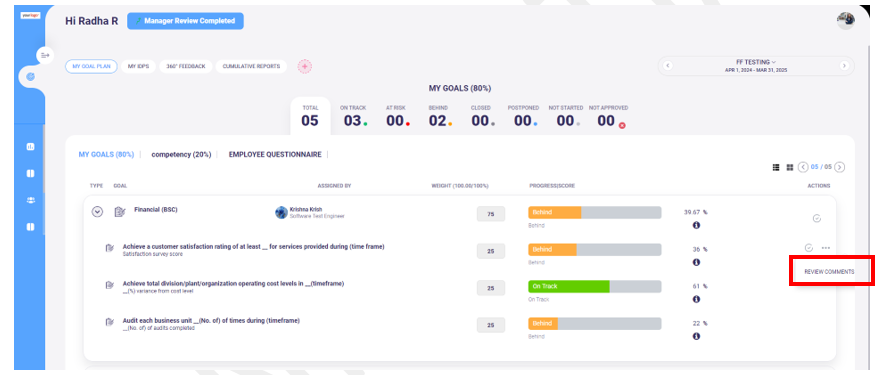The image size is (880, 375).
Task: Click info icon under 22 % score
Action: point(696,336)
